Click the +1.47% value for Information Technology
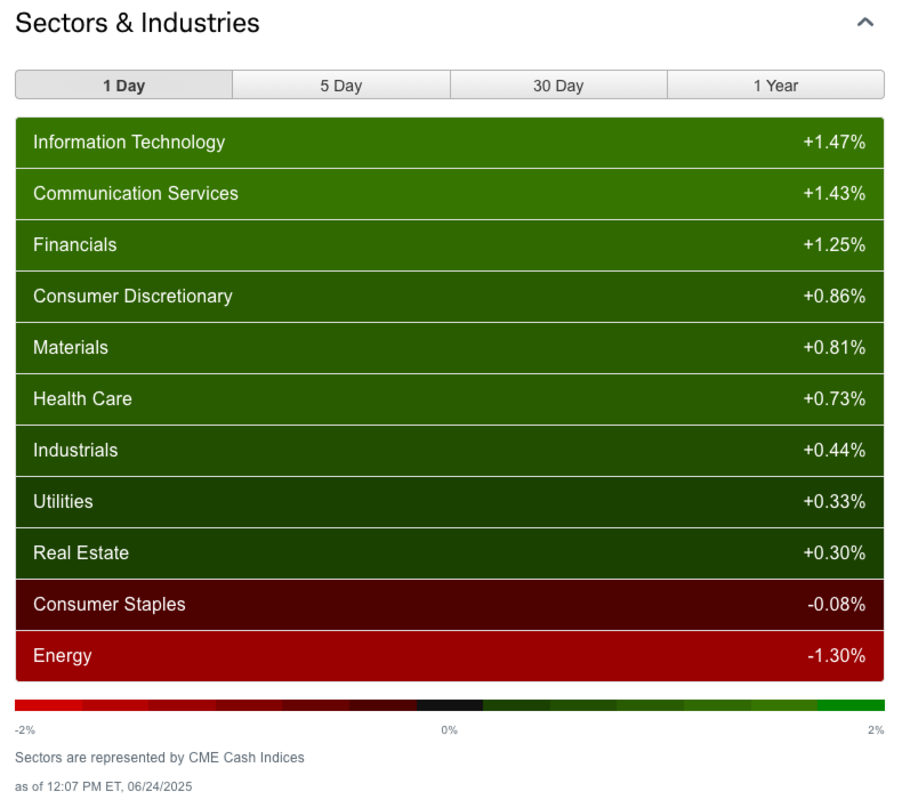The image size is (902, 800). click(x=834, y=142)
